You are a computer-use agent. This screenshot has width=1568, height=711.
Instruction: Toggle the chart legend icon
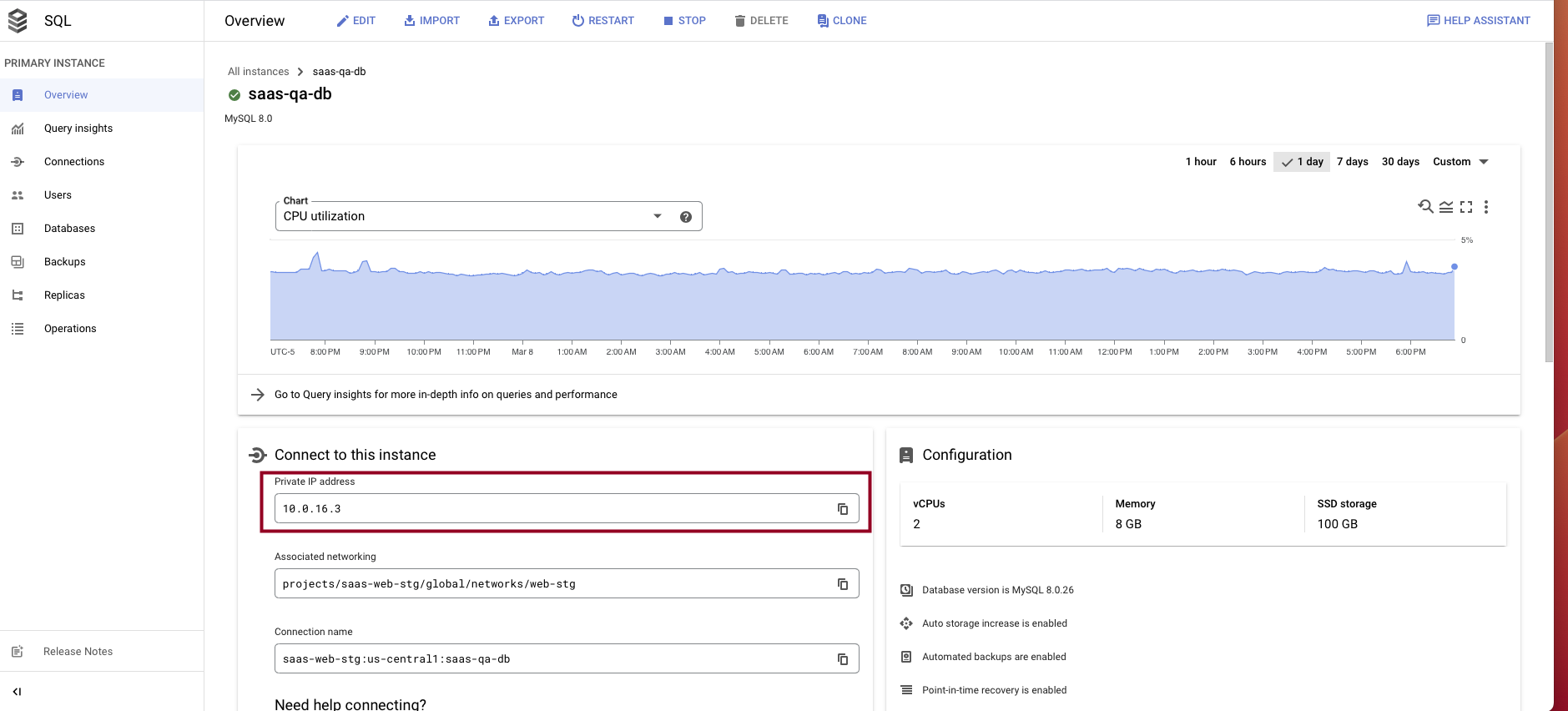[1446, 207]
